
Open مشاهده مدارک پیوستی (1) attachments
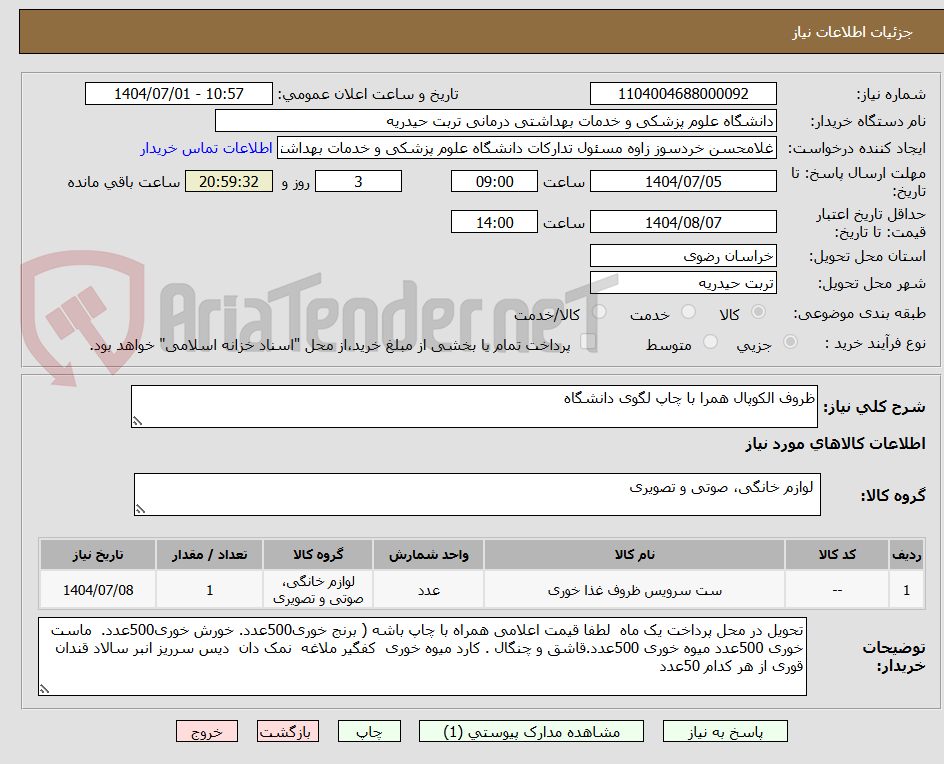531,731
